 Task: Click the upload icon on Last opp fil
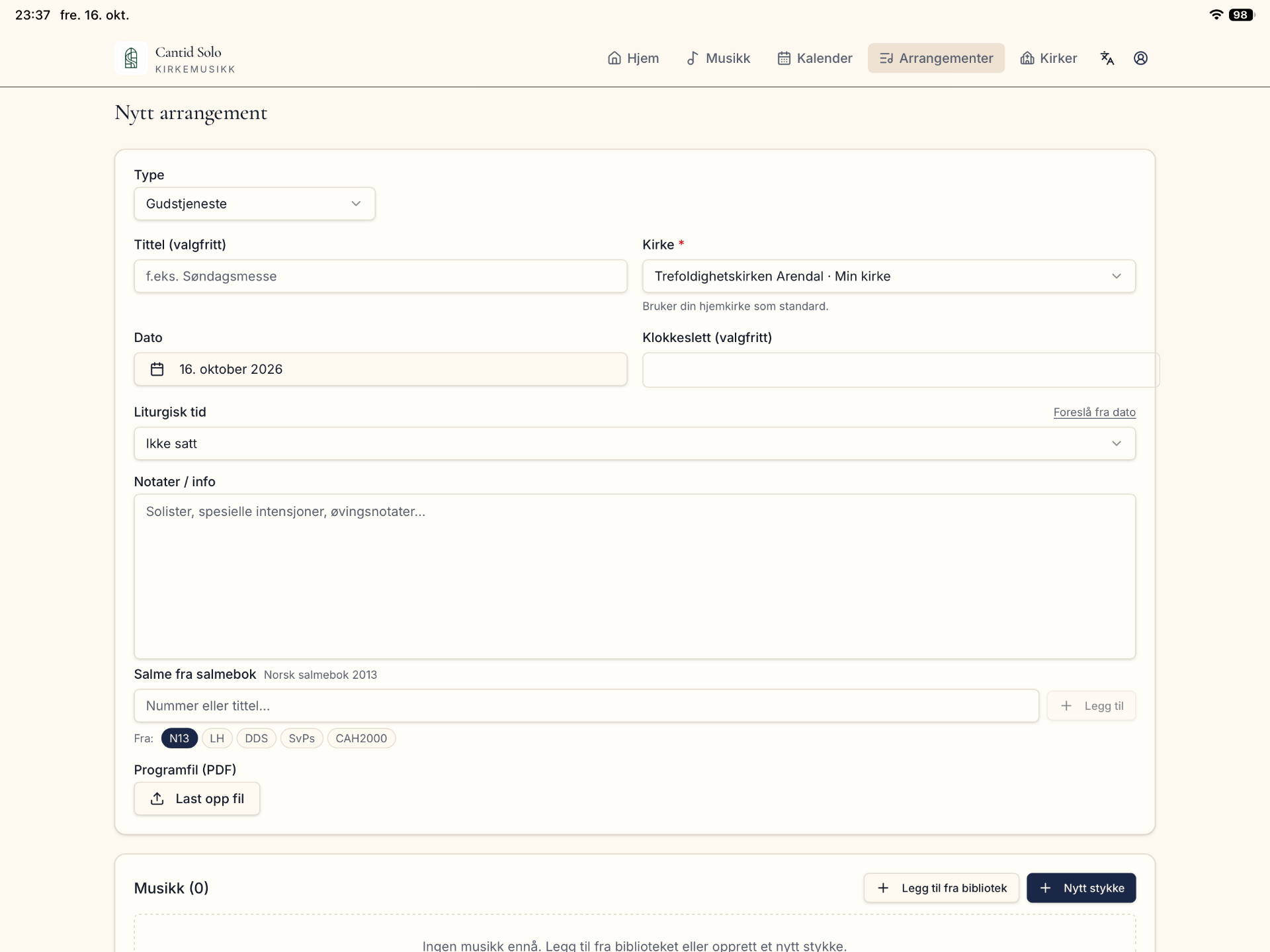click(x=157, y=799)
